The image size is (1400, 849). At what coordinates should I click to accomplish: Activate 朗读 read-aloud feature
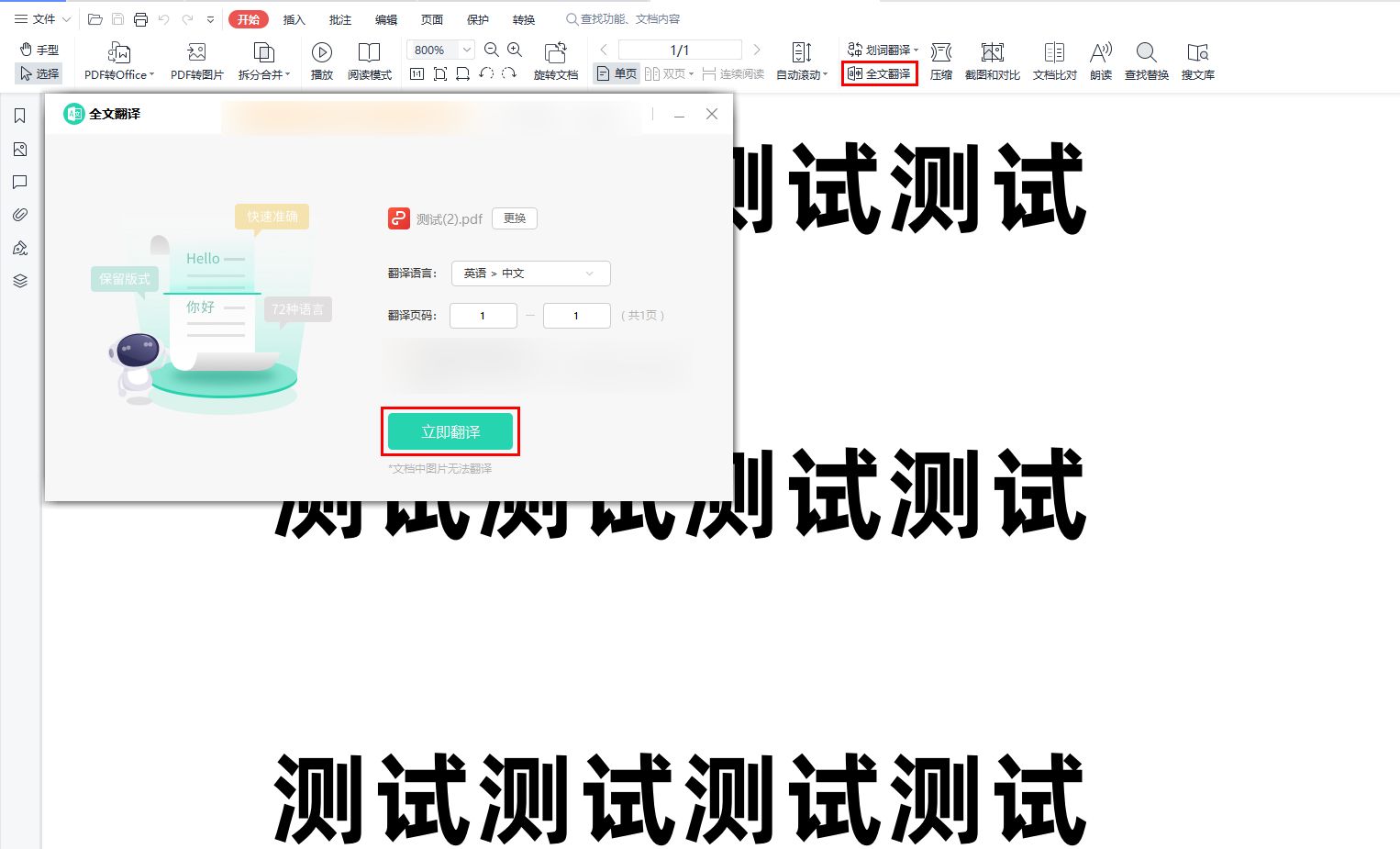1100,60
